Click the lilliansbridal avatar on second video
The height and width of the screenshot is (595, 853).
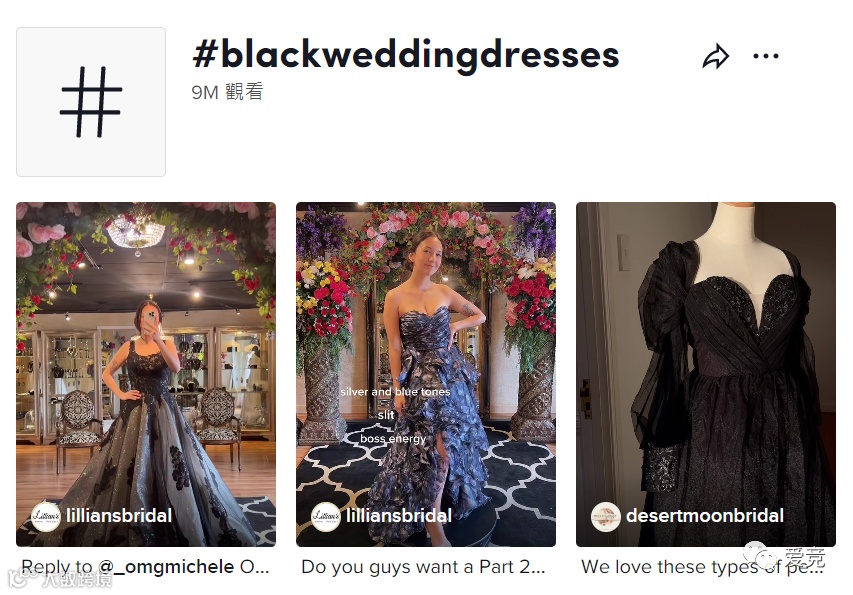point(326,516)
